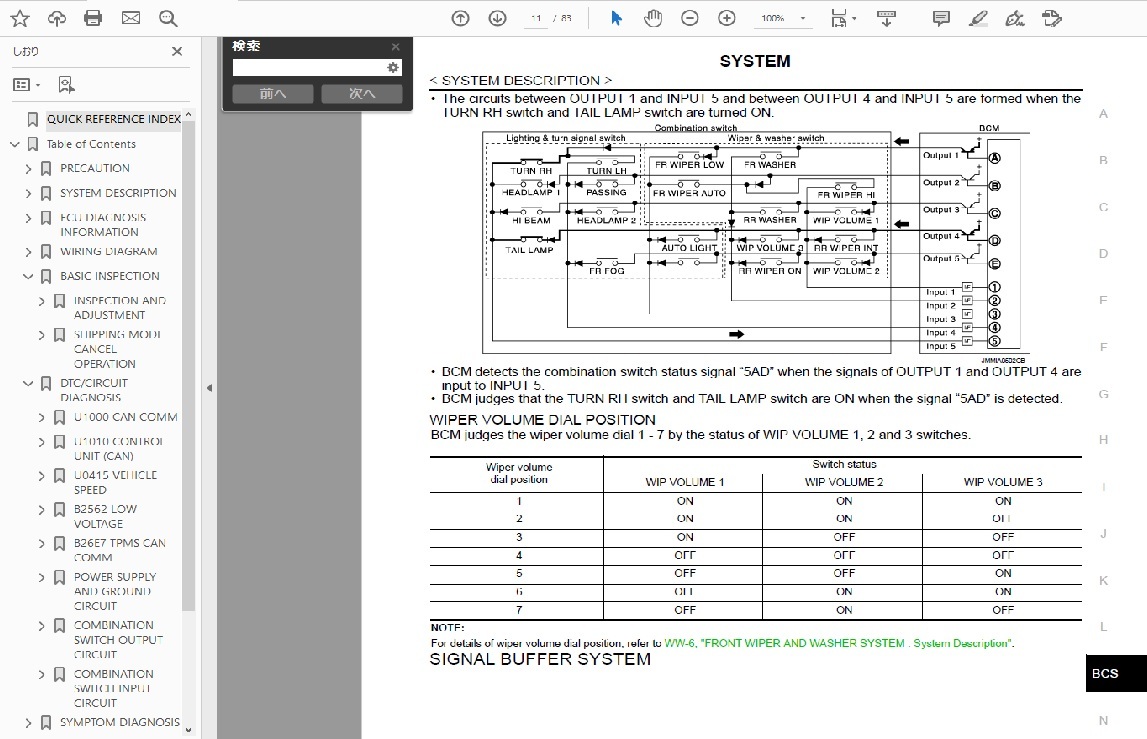Select the highlighter pen tool
1147x739 pixels.
coord(978,18)
